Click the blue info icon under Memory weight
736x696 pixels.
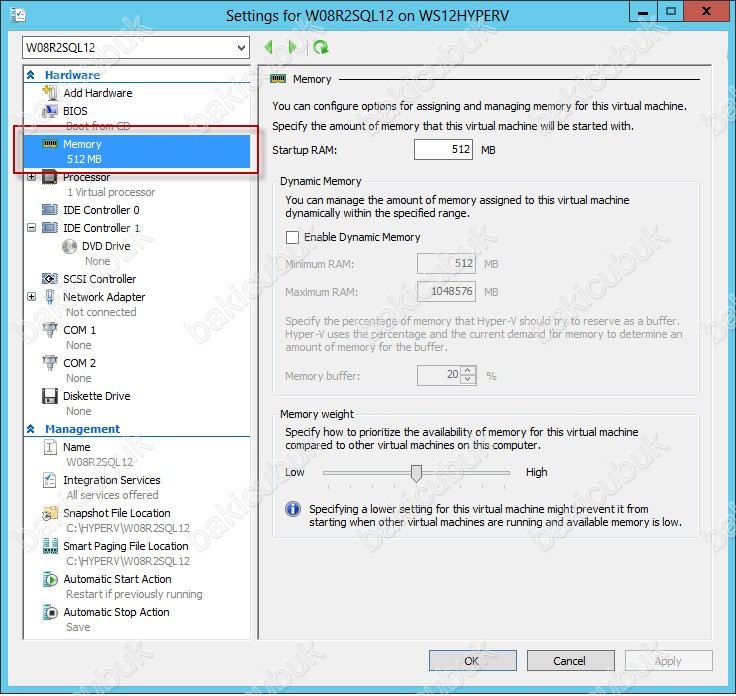[x=293, y=509]
